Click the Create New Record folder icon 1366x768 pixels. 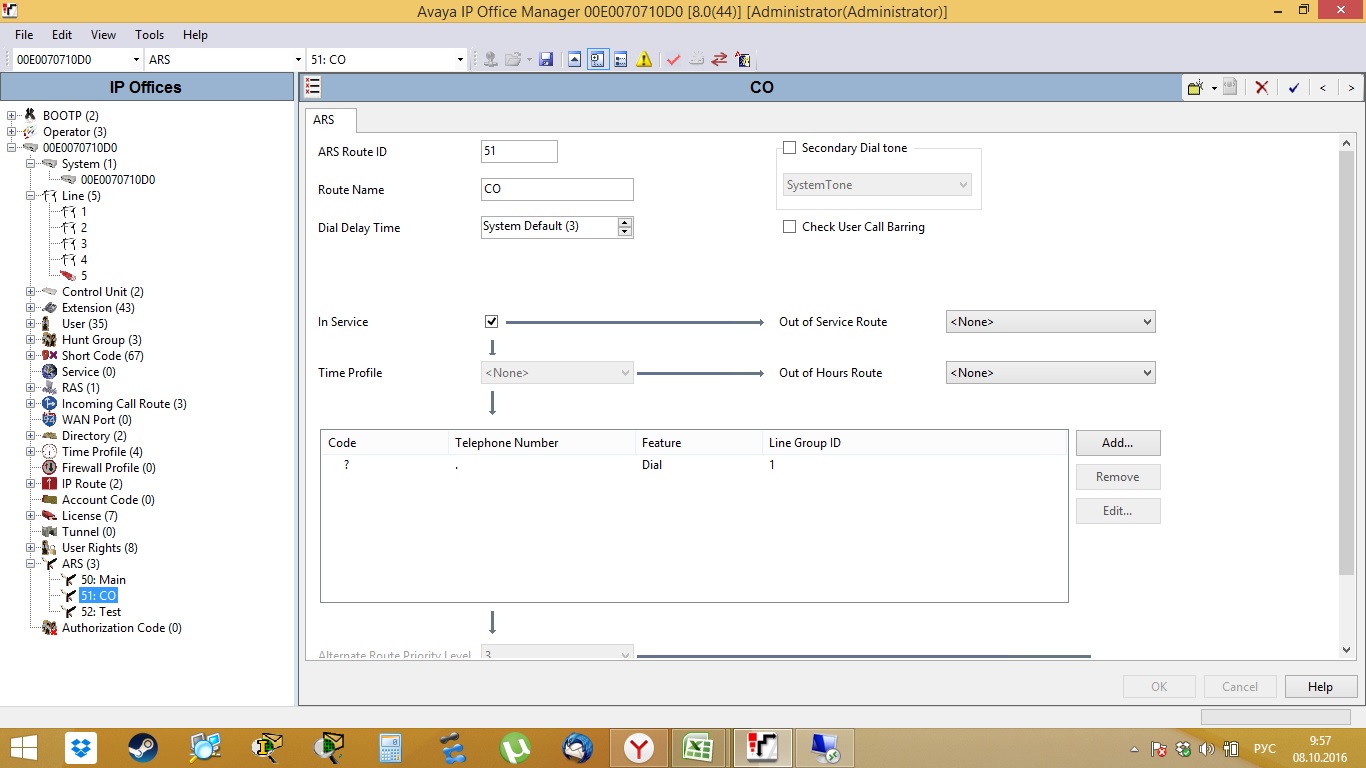coord(1196,88)
